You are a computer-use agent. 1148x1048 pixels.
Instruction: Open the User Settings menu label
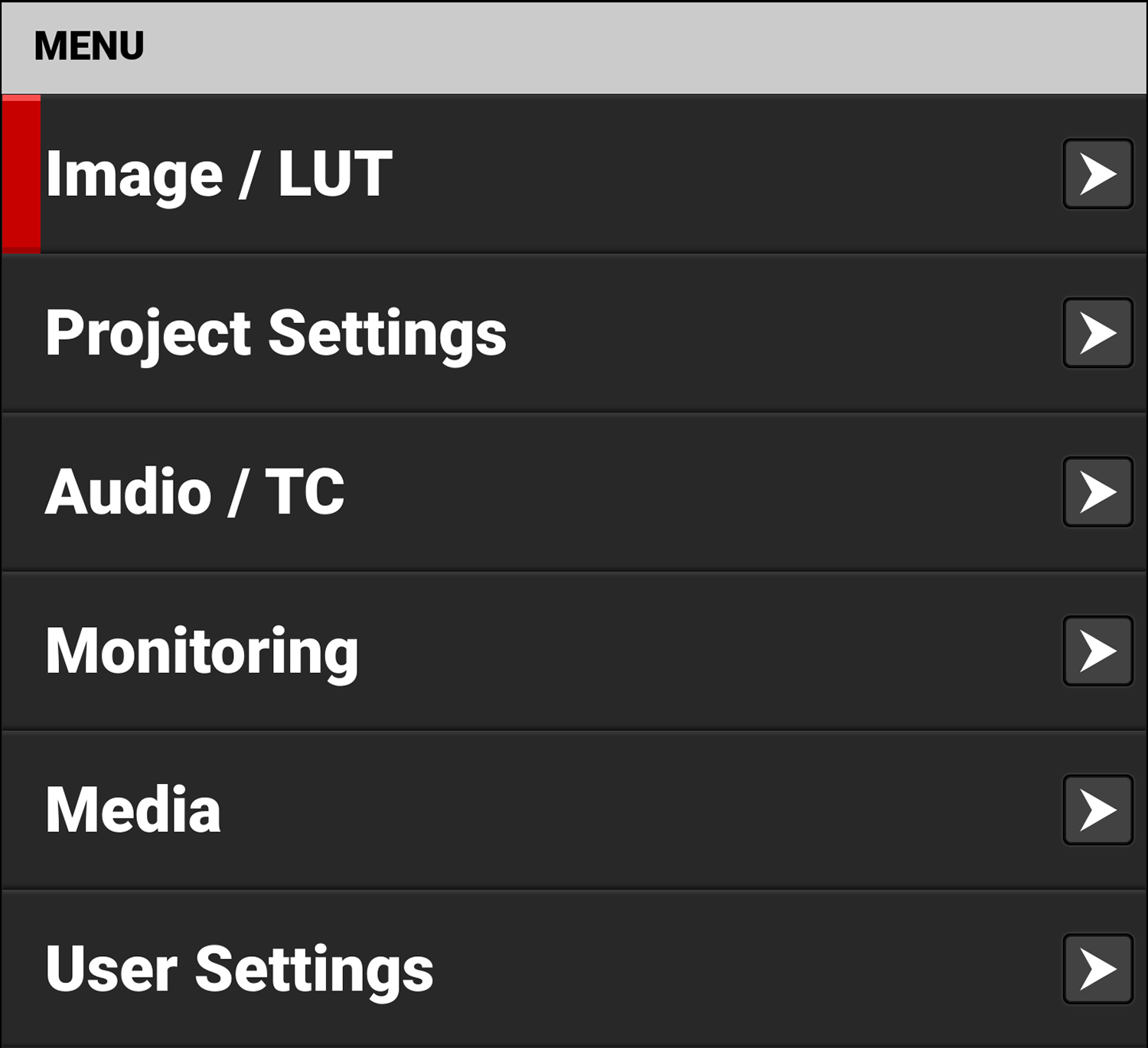(239, 969)
